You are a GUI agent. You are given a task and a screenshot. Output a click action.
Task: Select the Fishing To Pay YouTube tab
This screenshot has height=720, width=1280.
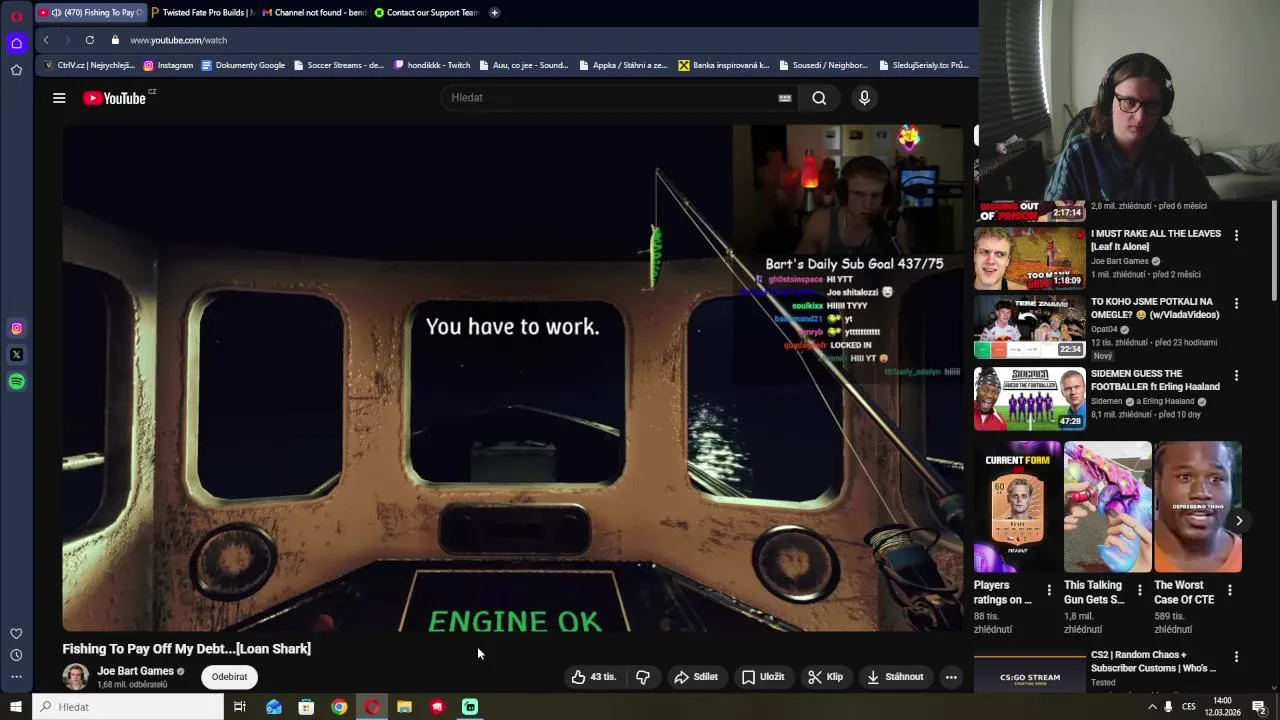90,13
